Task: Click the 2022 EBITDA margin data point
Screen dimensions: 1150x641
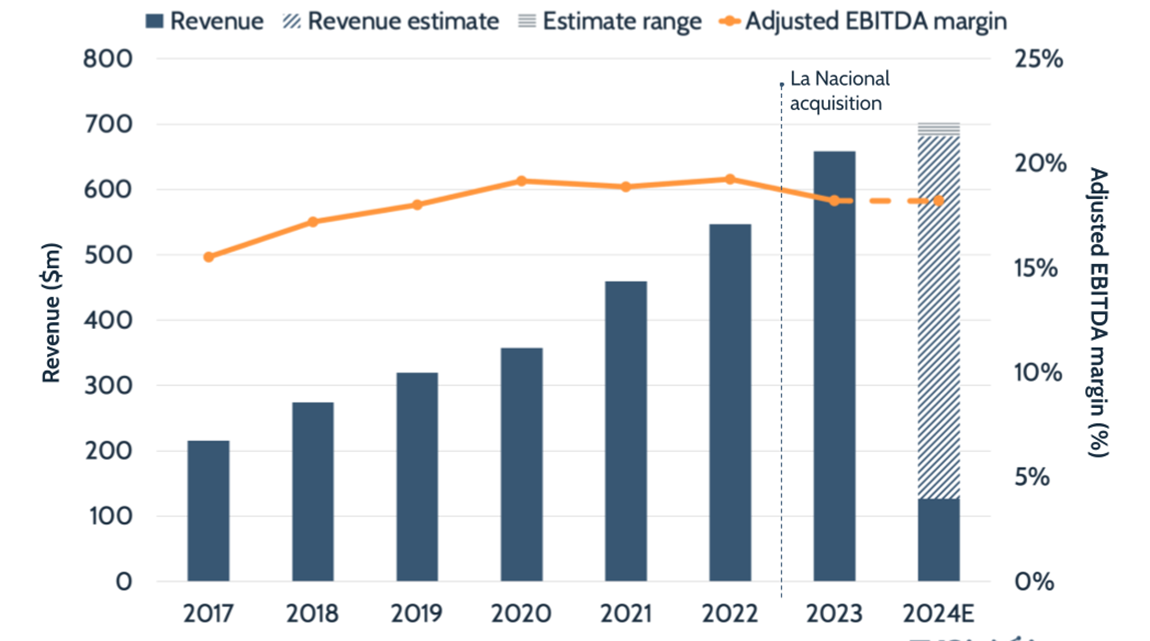Action: tap(730, 179)
